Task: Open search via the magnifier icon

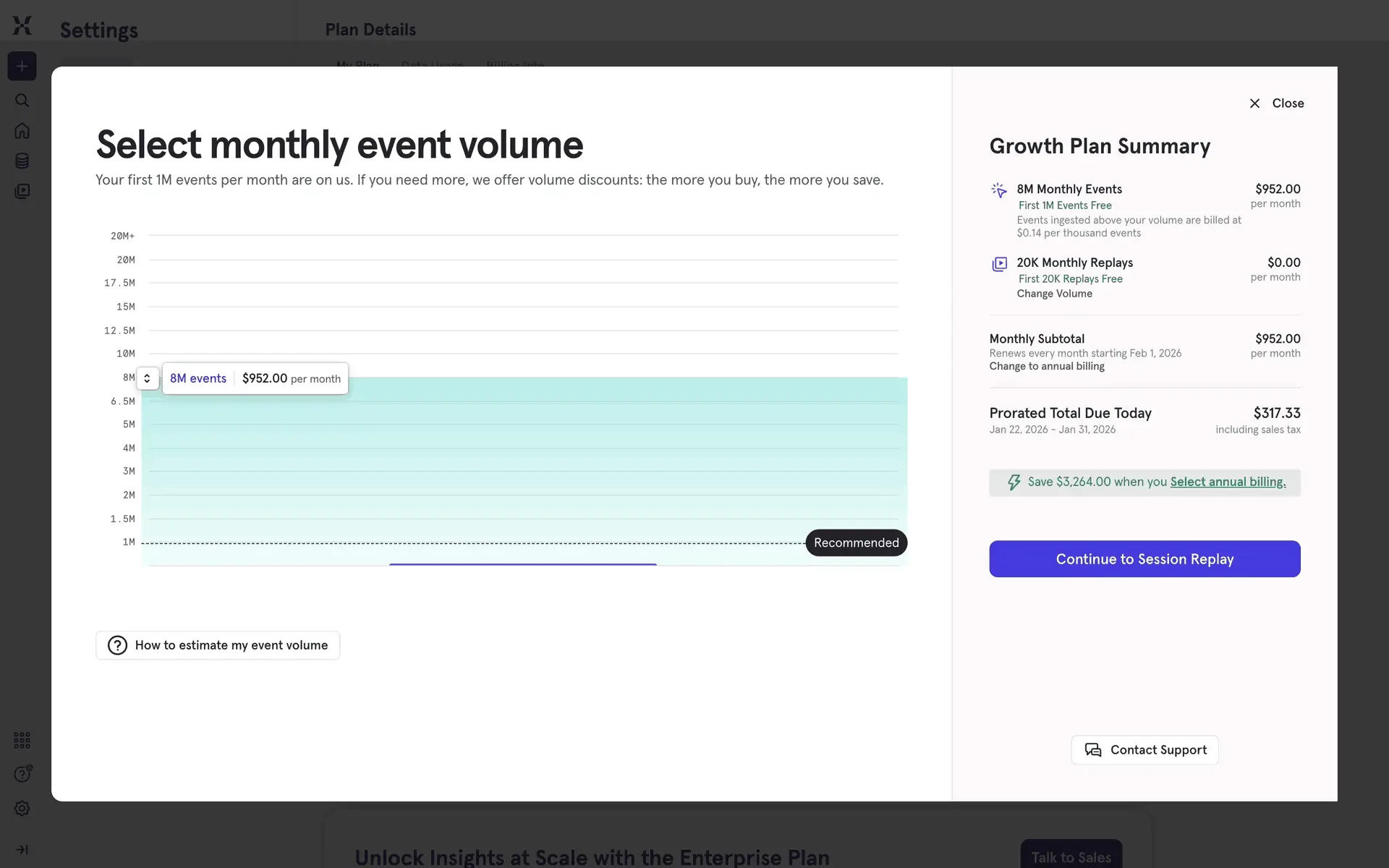Action: click(22, 101)
